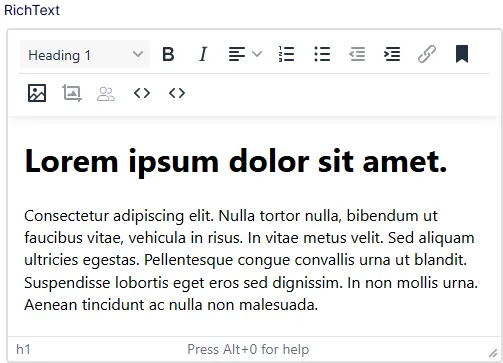Click the crop image icon
This screenshot has height=363, width=503.
click(x=72, y=93)
